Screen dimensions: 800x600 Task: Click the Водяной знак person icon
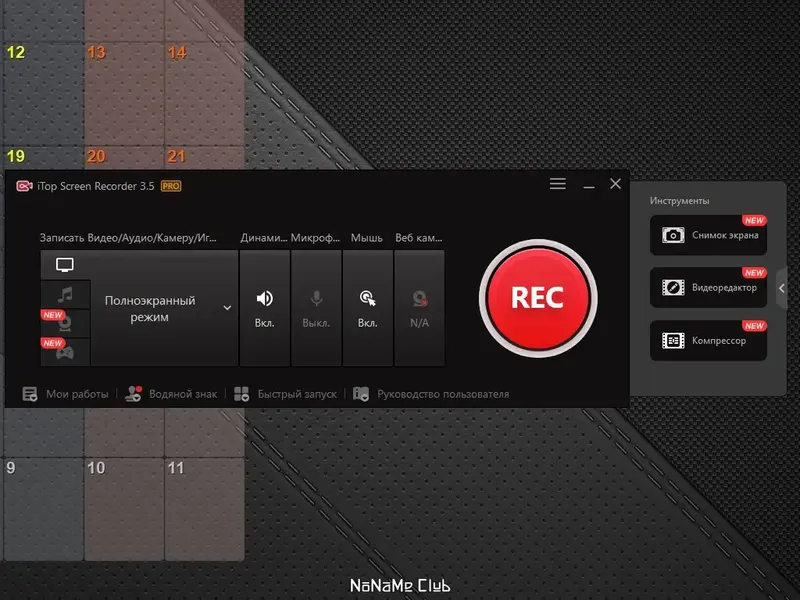(133, 393)
